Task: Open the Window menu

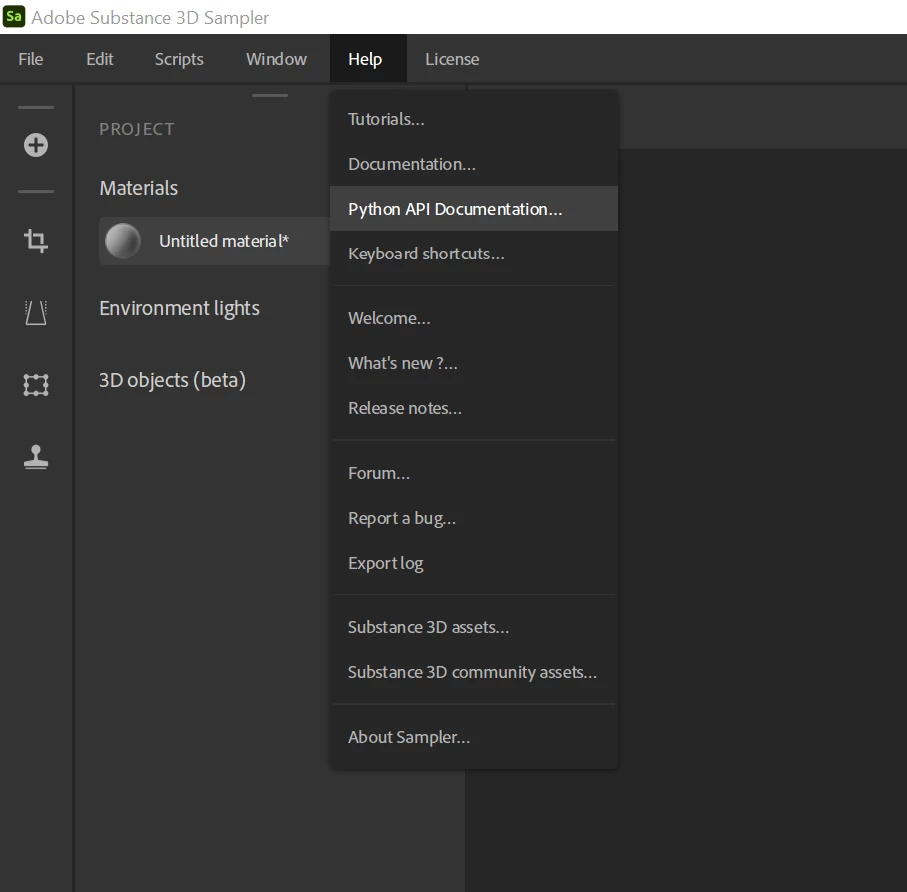Action: pos(276,59)
